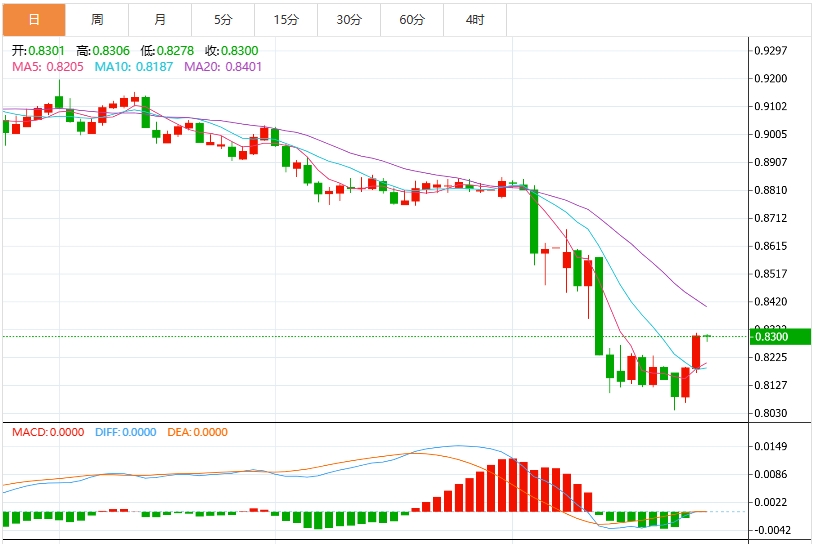
Task: Open the 5分 timeframe tab
Action: click(223, 20)
